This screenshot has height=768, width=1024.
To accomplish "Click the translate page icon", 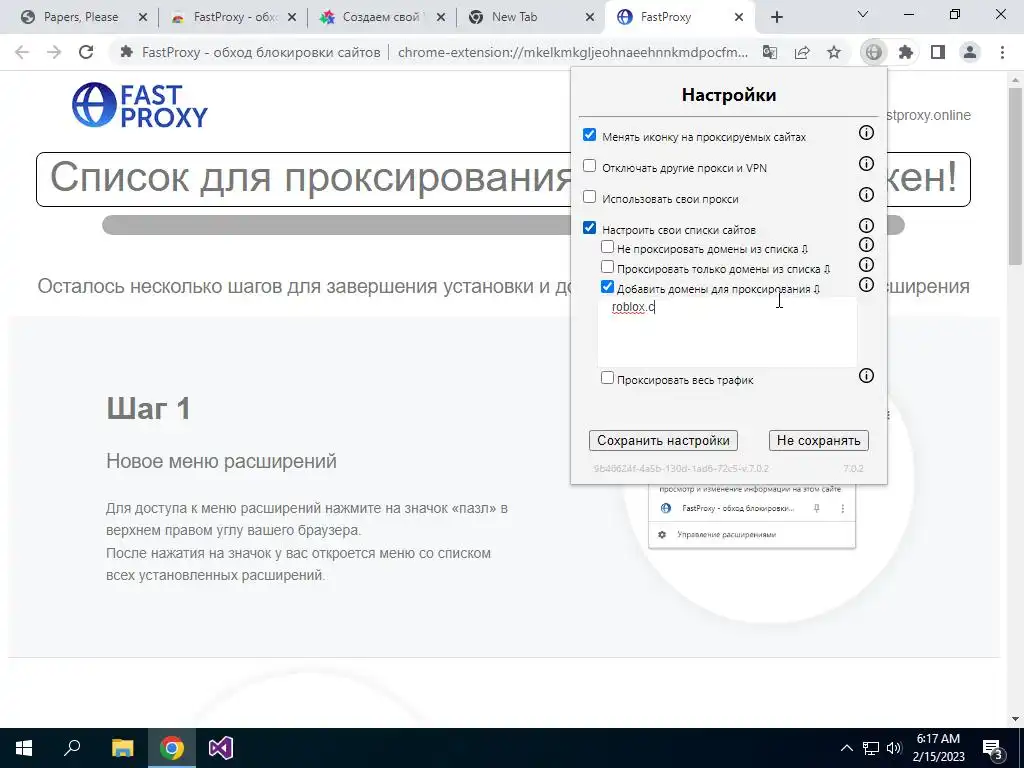I will coord(770,52).
